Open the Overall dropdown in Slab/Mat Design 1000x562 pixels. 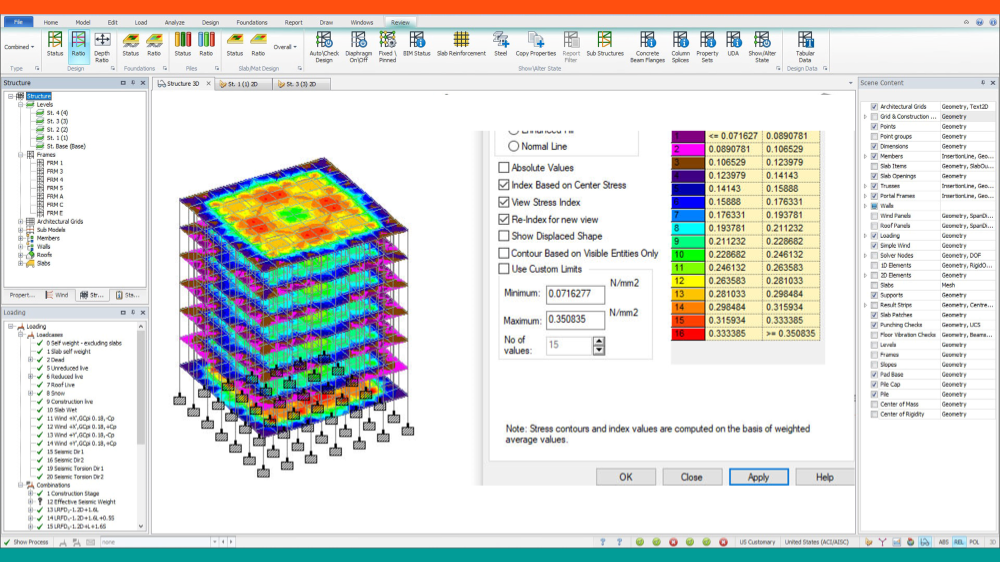286,47
